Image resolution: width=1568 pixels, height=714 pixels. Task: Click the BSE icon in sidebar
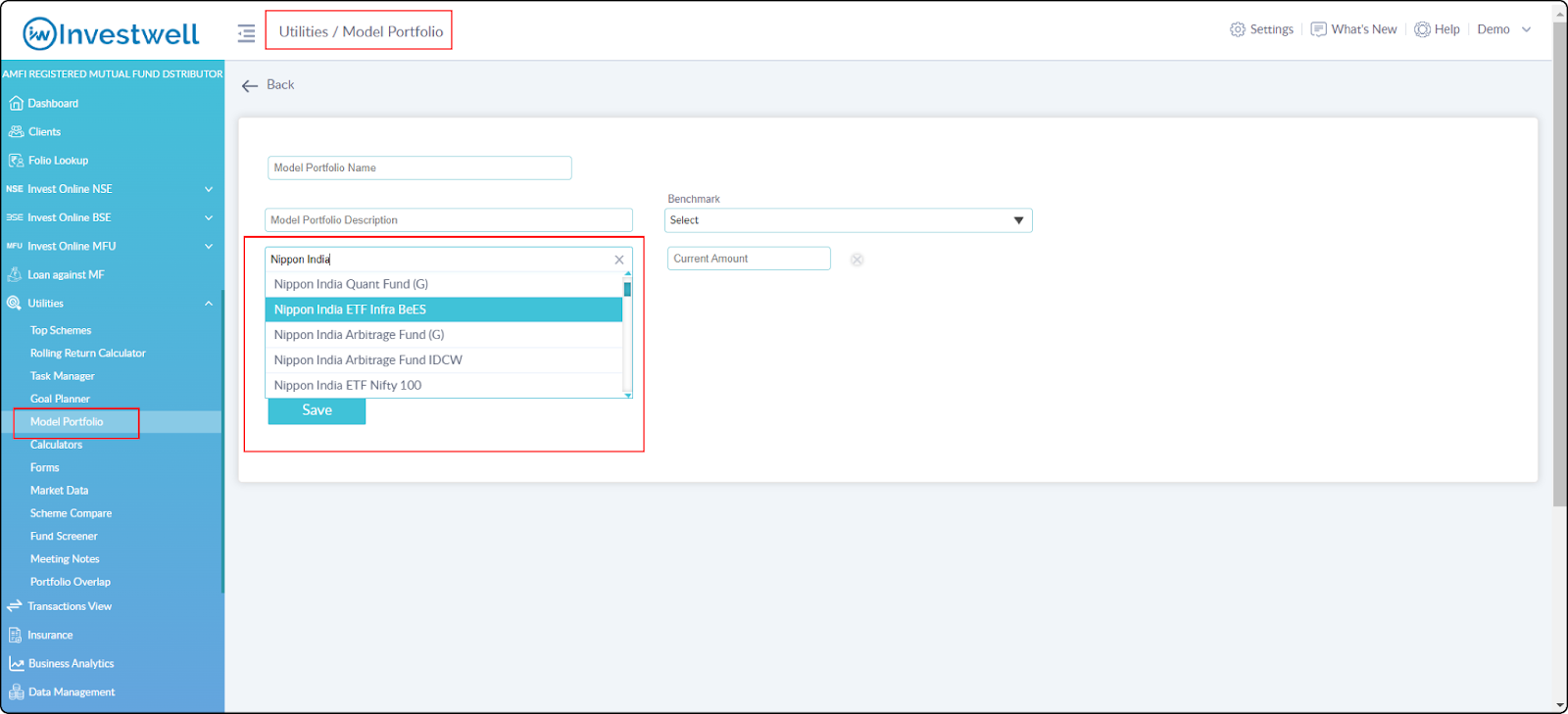tap(15, 217)
